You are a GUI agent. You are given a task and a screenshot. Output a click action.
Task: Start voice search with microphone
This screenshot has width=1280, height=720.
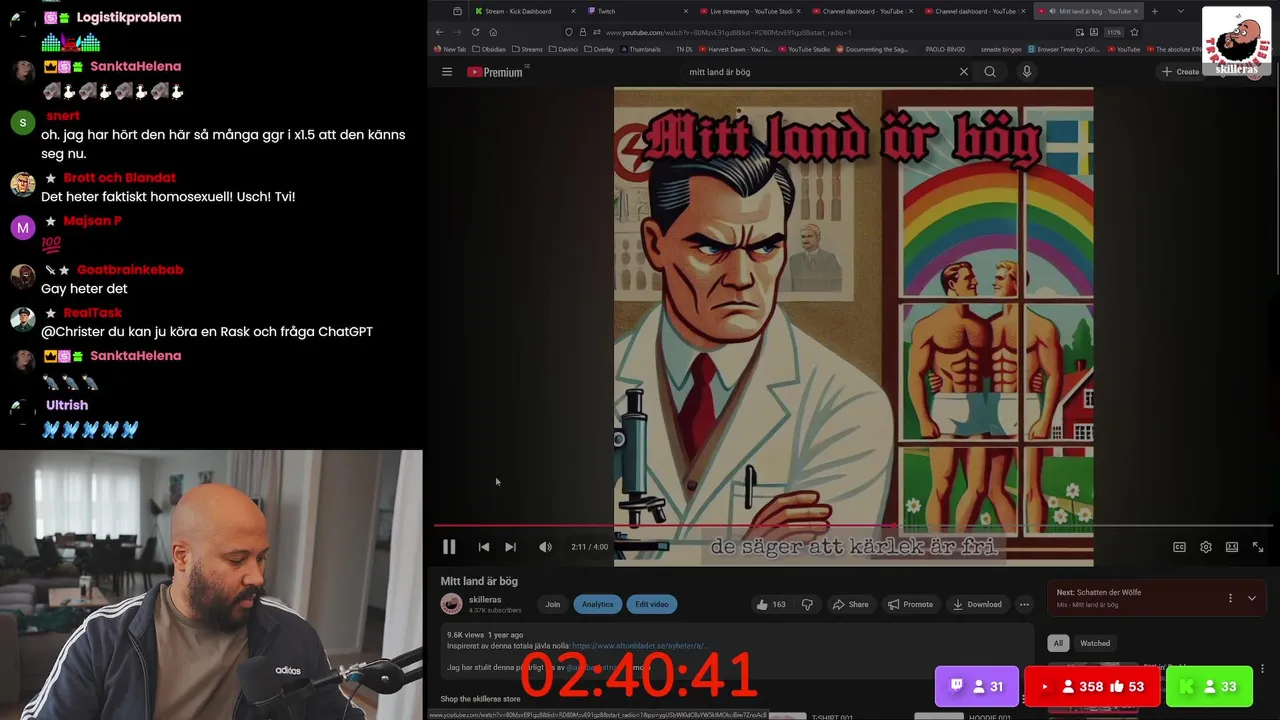pyautogui.click(x=1026, y=72)
